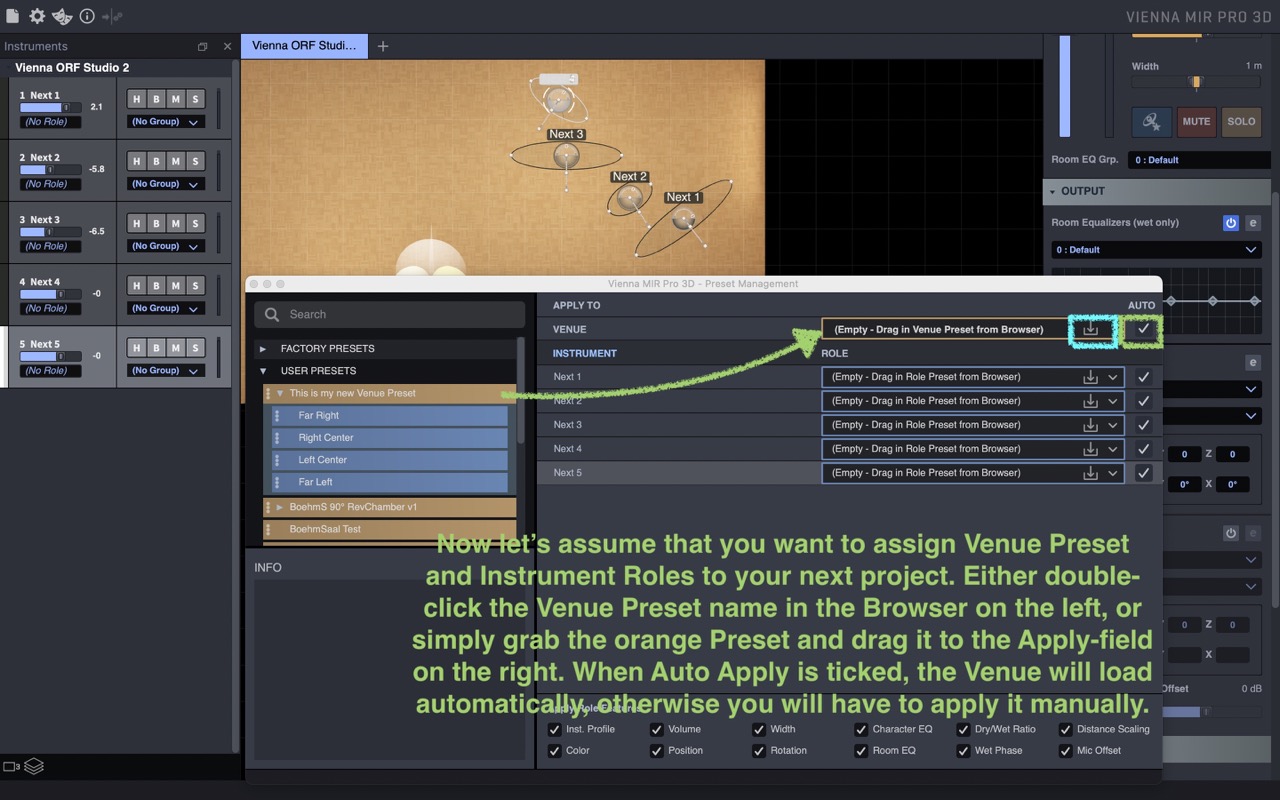
Task: Open the group dropdown for Next 5
Action: point(166,370)
